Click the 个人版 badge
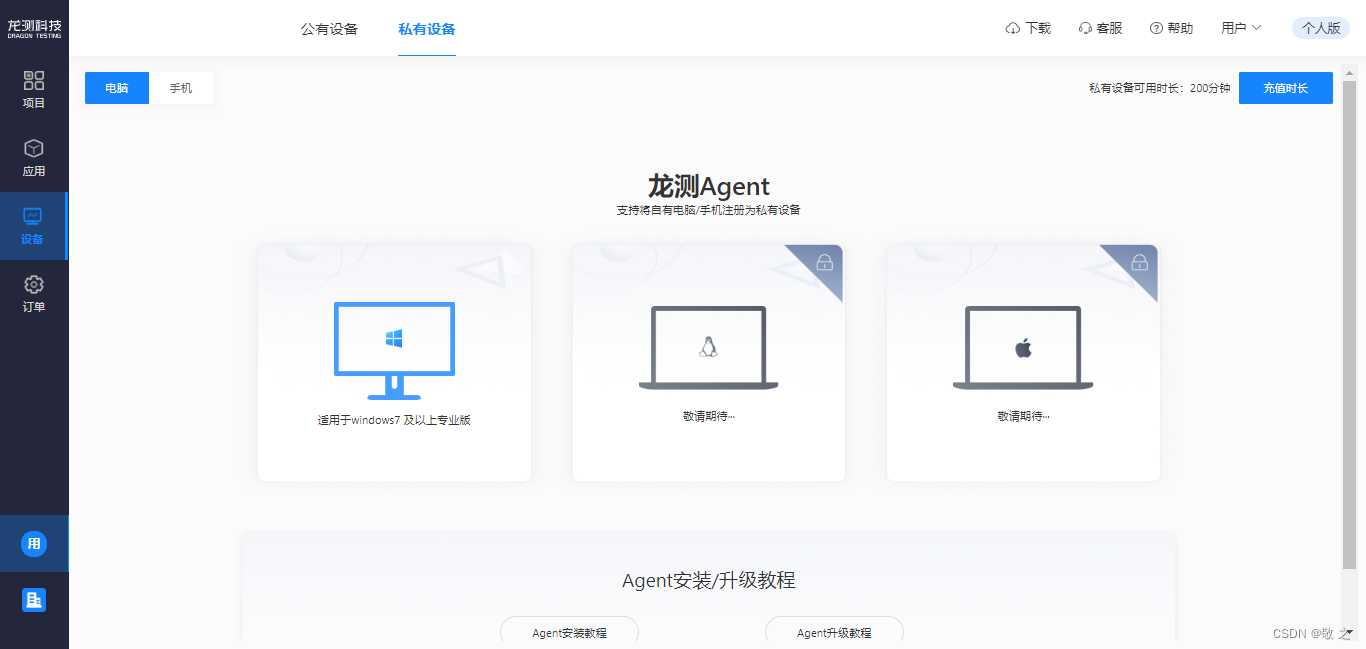 1321,28
